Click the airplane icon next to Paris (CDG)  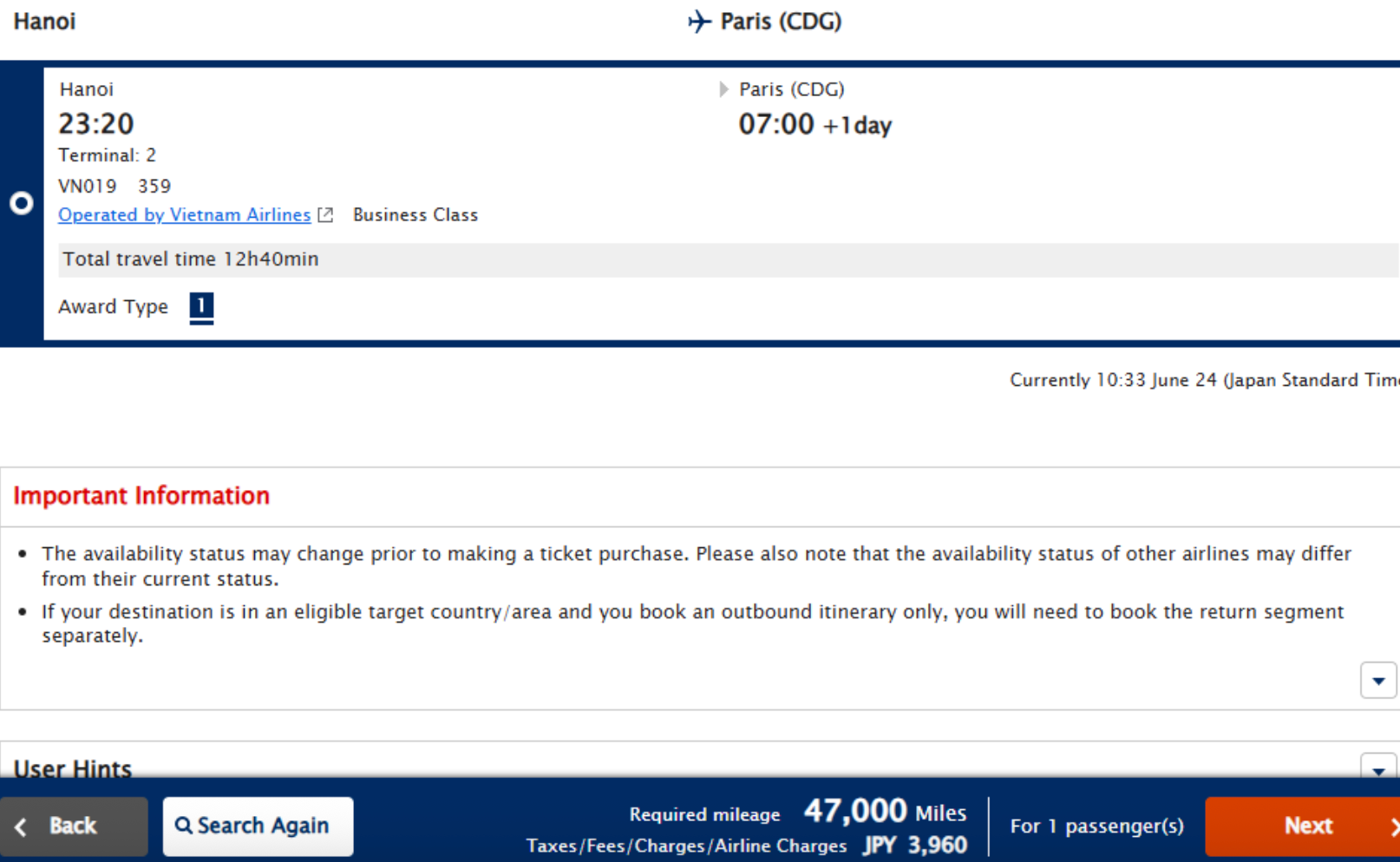pyautogui.click(x=699, y=21)
